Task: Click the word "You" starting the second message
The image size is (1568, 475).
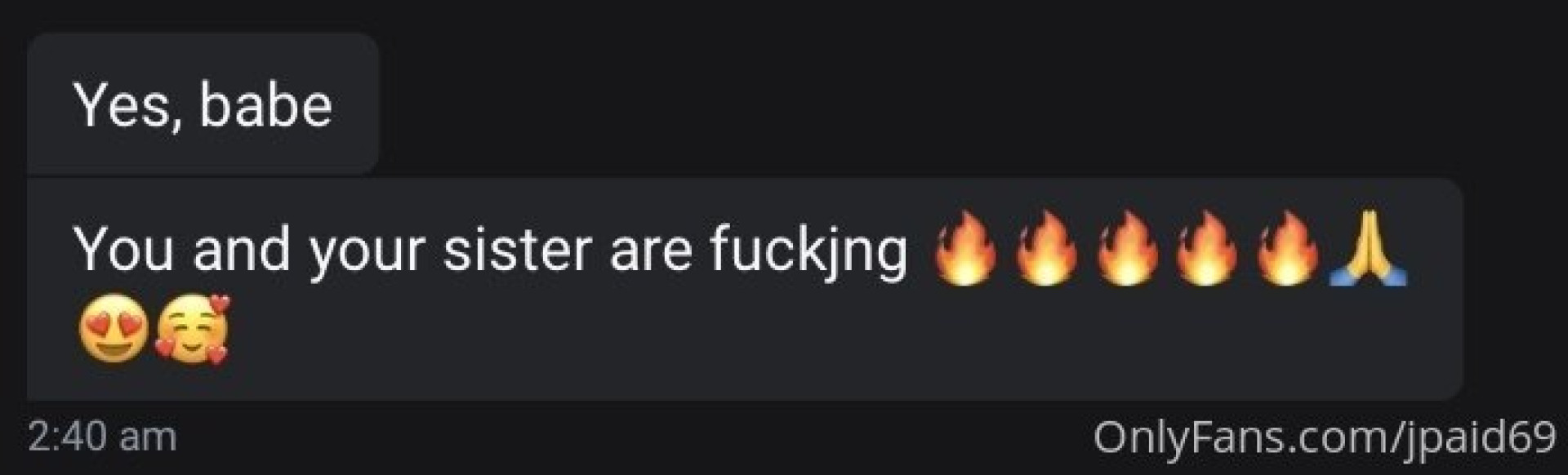Action: [x=124, y=248]
